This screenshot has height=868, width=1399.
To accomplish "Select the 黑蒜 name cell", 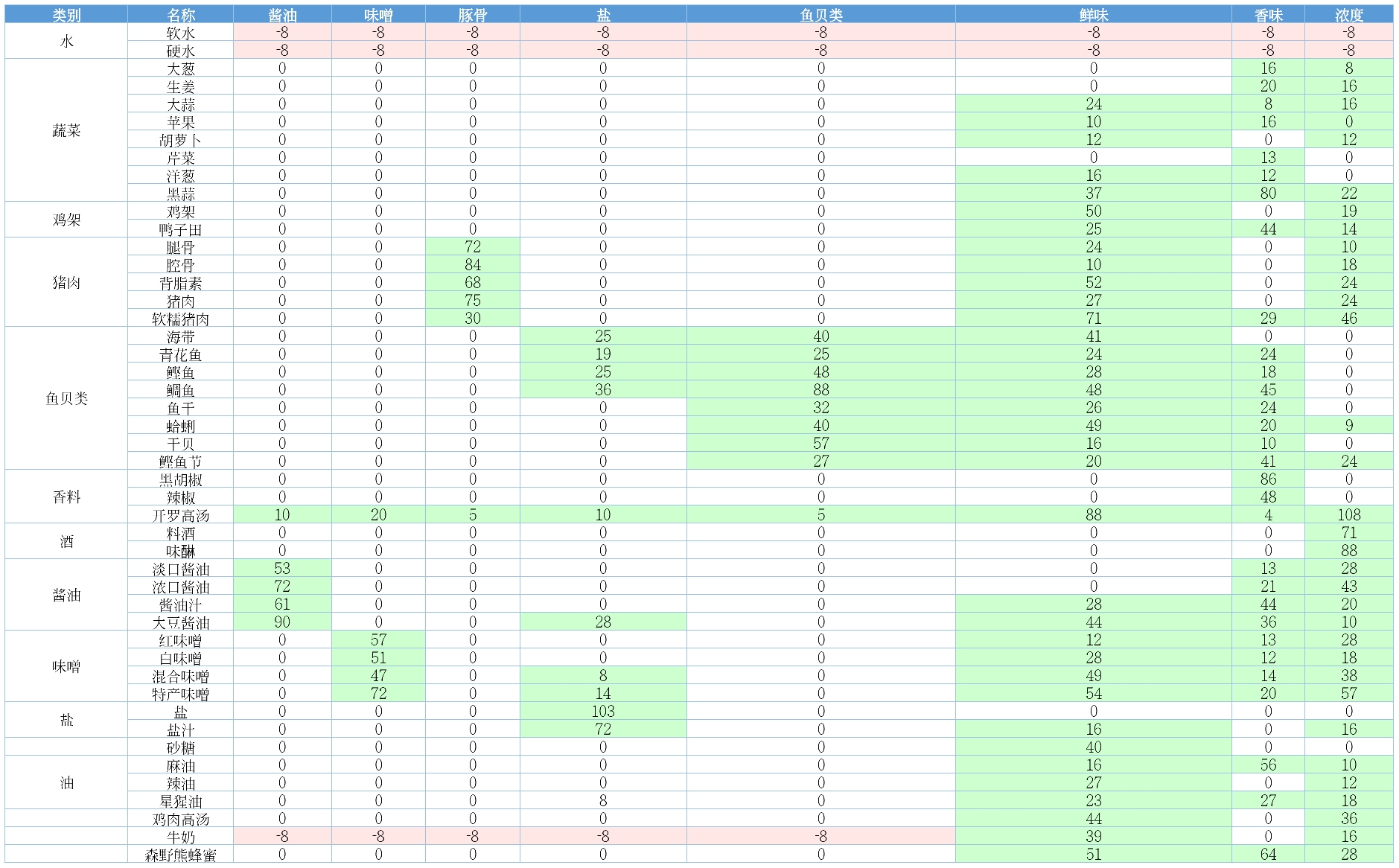I will click(x=180, y=194).
